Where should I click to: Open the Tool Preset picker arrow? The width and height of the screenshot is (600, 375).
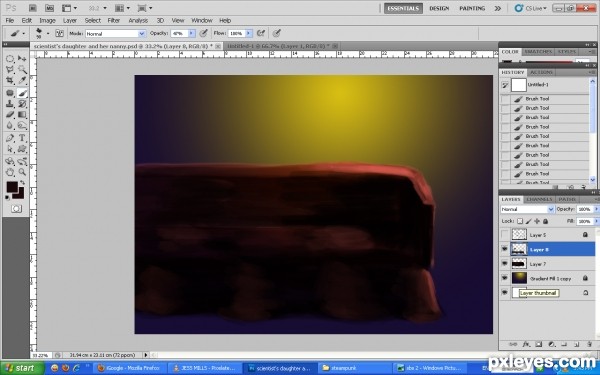pos(24,33)
